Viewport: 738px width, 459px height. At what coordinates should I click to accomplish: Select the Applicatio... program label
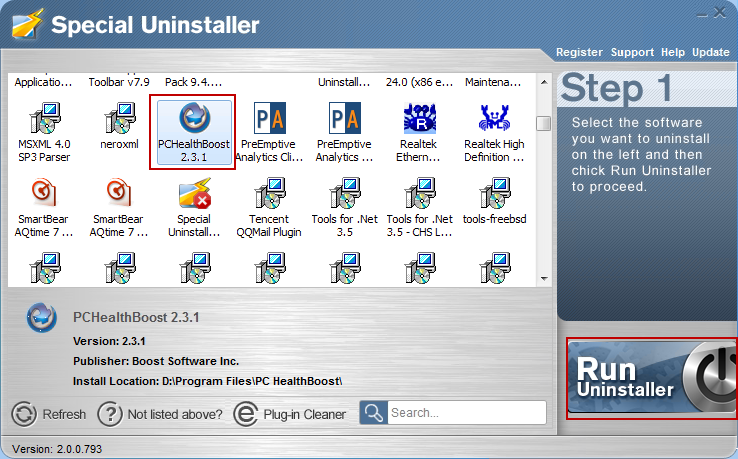click(x=43, y=82)
